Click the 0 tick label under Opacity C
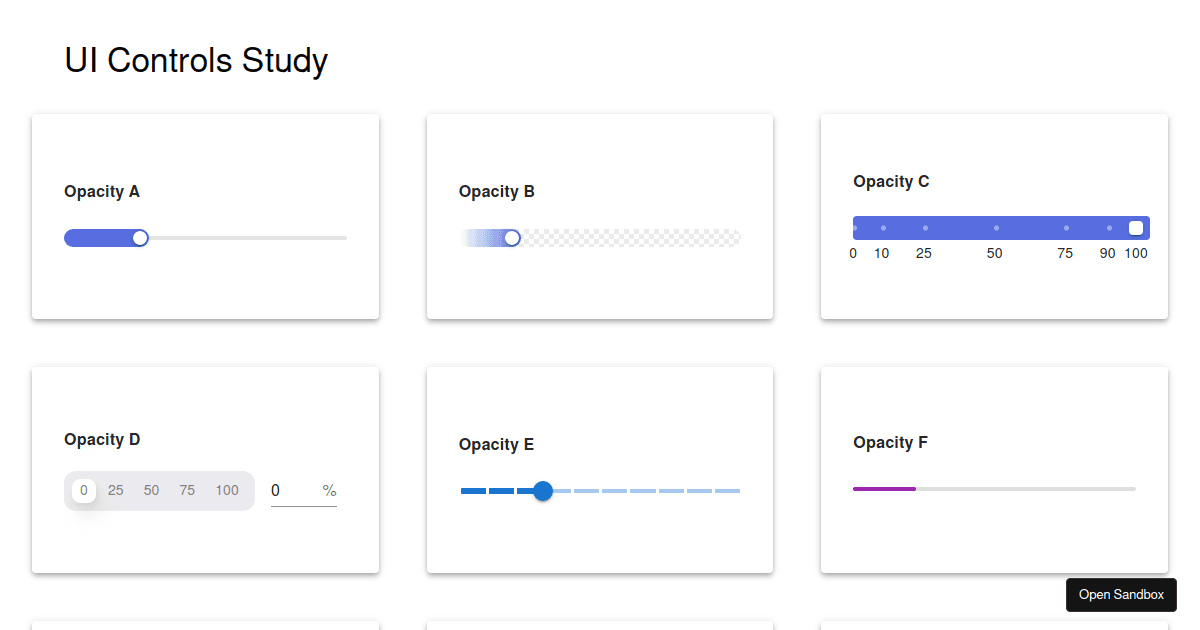Image resolution: width=1200 pixels, height=630 pixels. coord(853,253)
